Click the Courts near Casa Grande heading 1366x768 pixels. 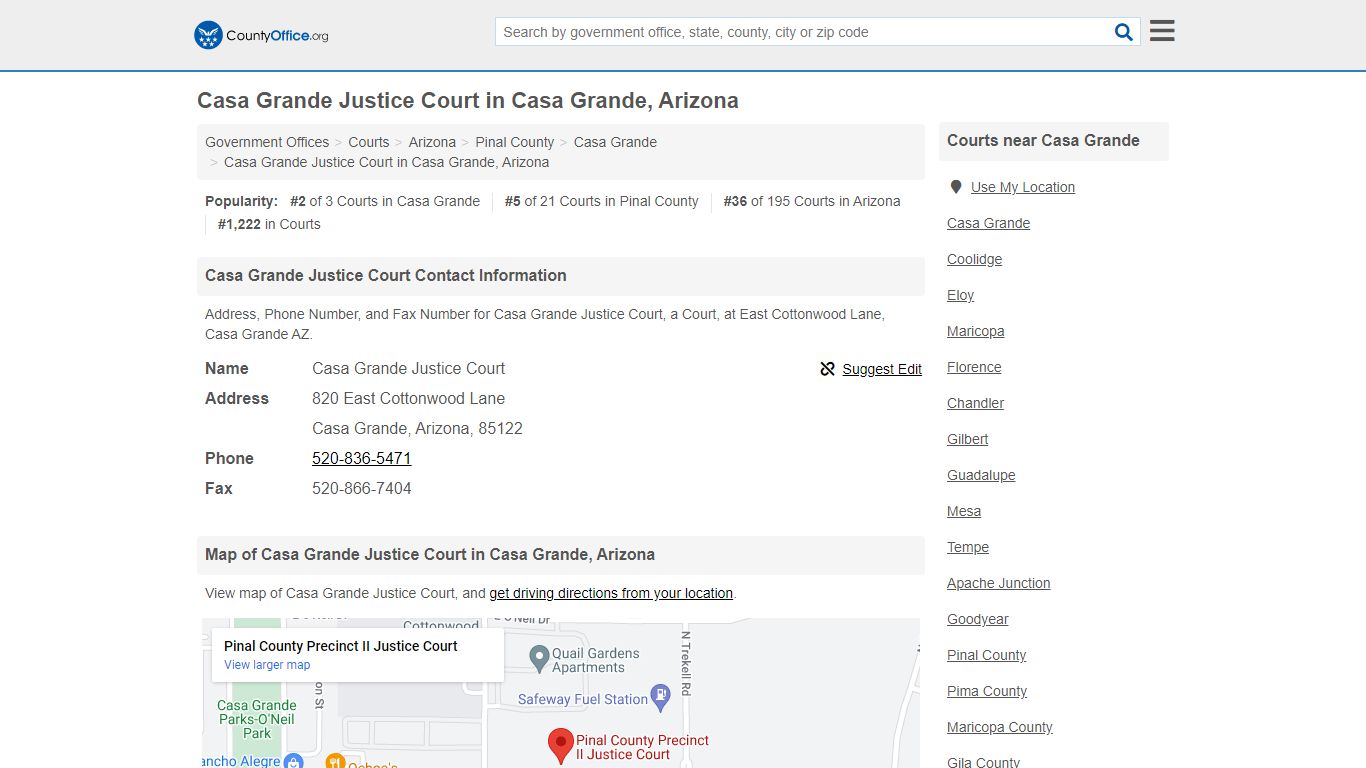(1043, 140)
